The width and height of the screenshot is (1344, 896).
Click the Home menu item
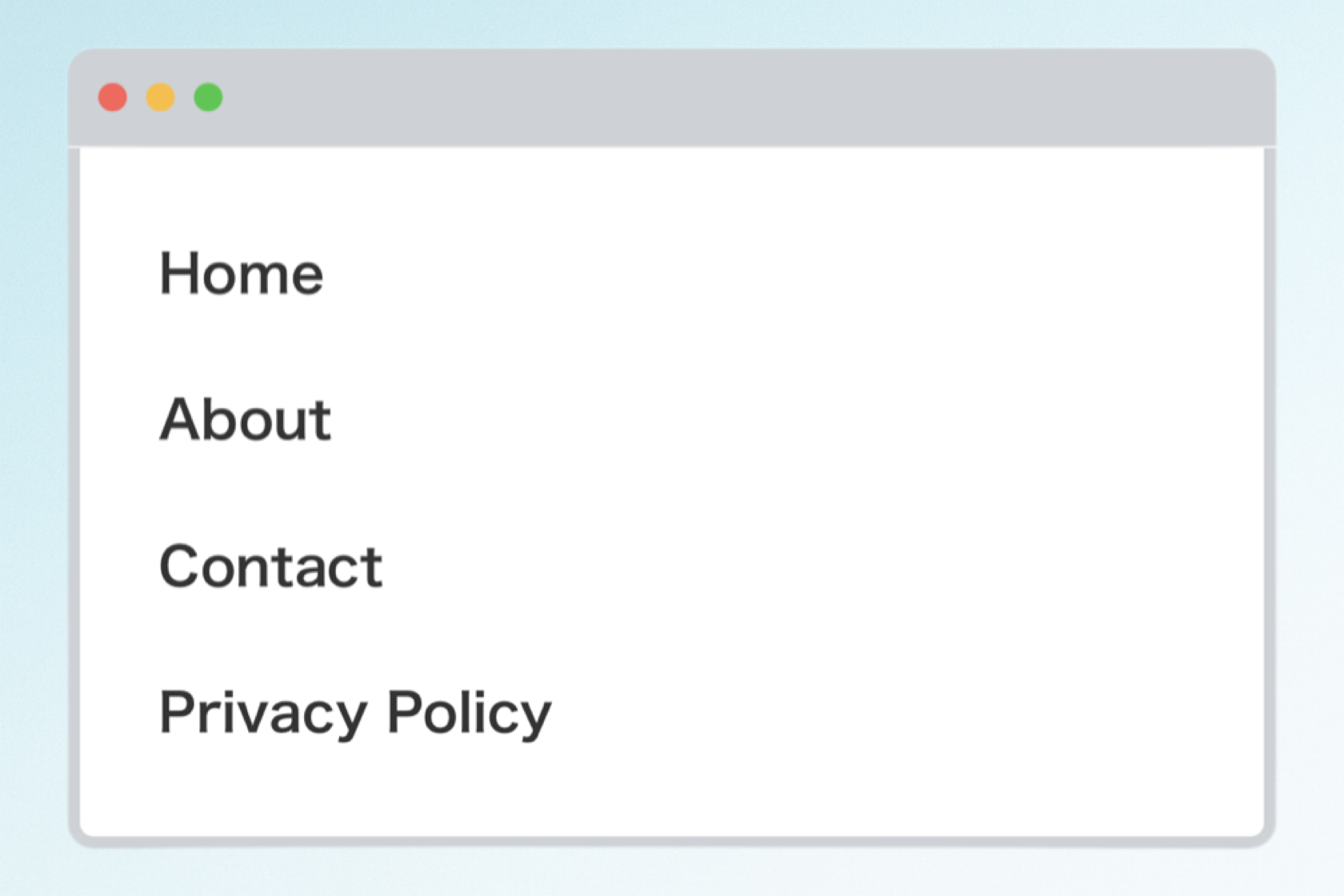click(x=241, y=274)
